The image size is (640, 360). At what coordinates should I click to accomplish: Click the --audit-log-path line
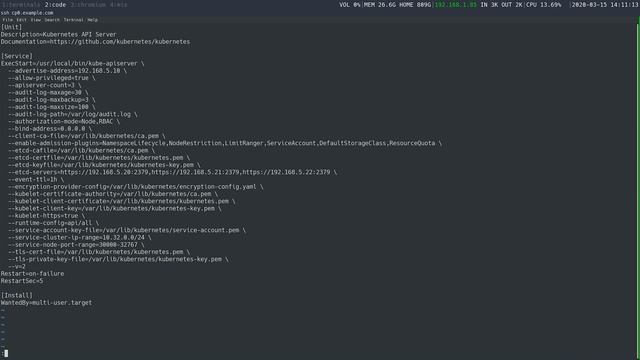(x=73, y=114)
